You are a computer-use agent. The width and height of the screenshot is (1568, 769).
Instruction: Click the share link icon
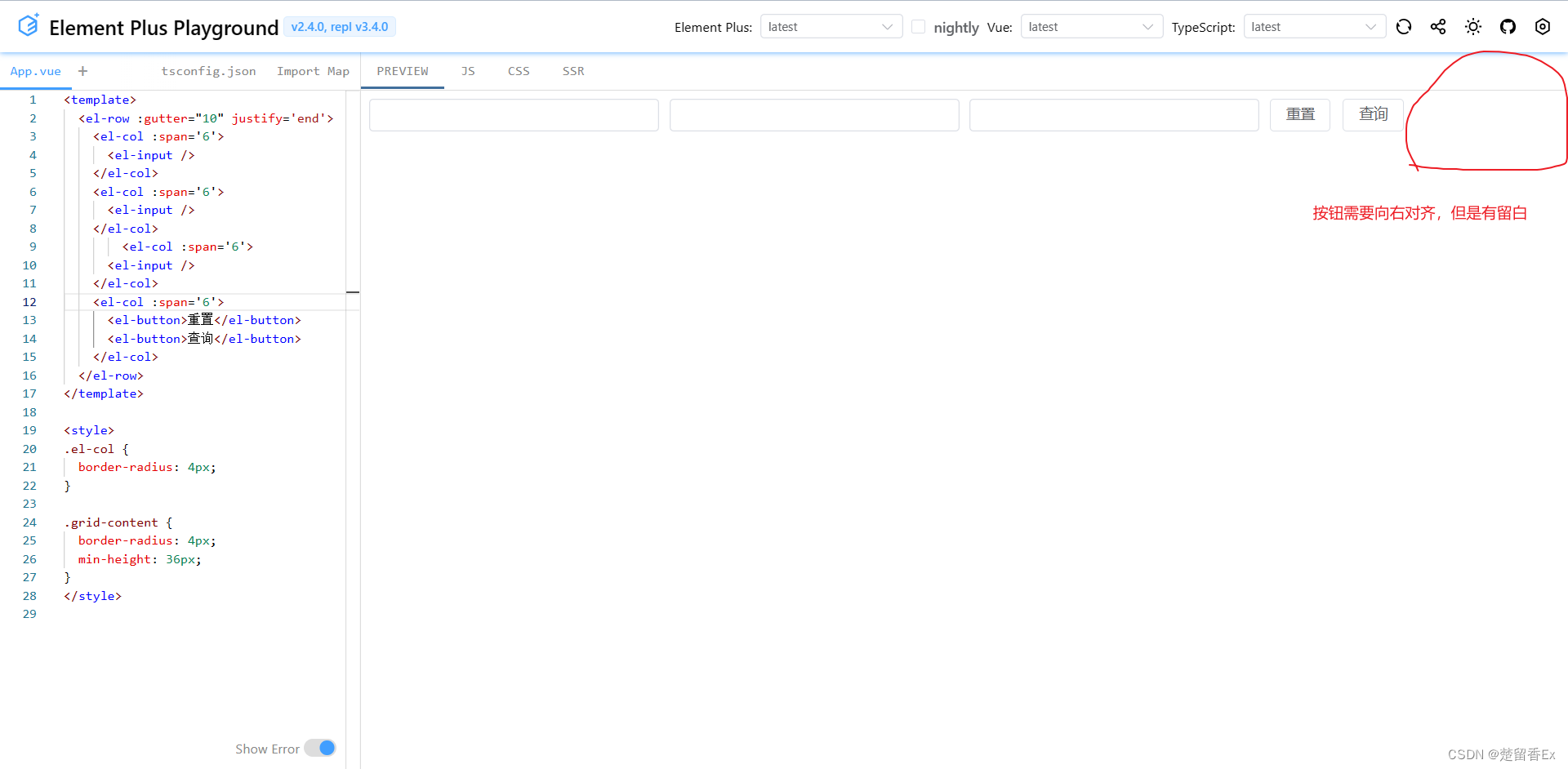(x=1438, y=27)
